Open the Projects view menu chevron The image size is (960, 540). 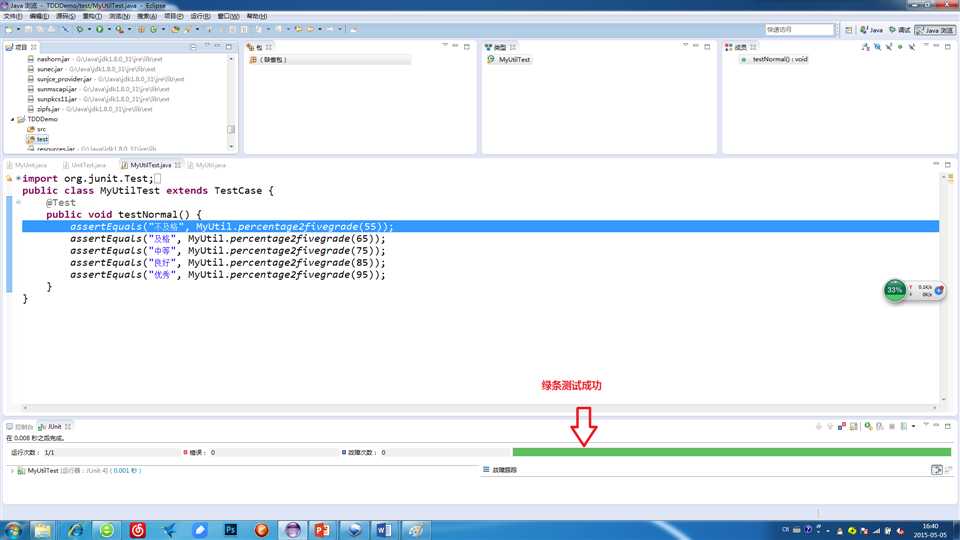pyautogui.click(x=206, y=46)
